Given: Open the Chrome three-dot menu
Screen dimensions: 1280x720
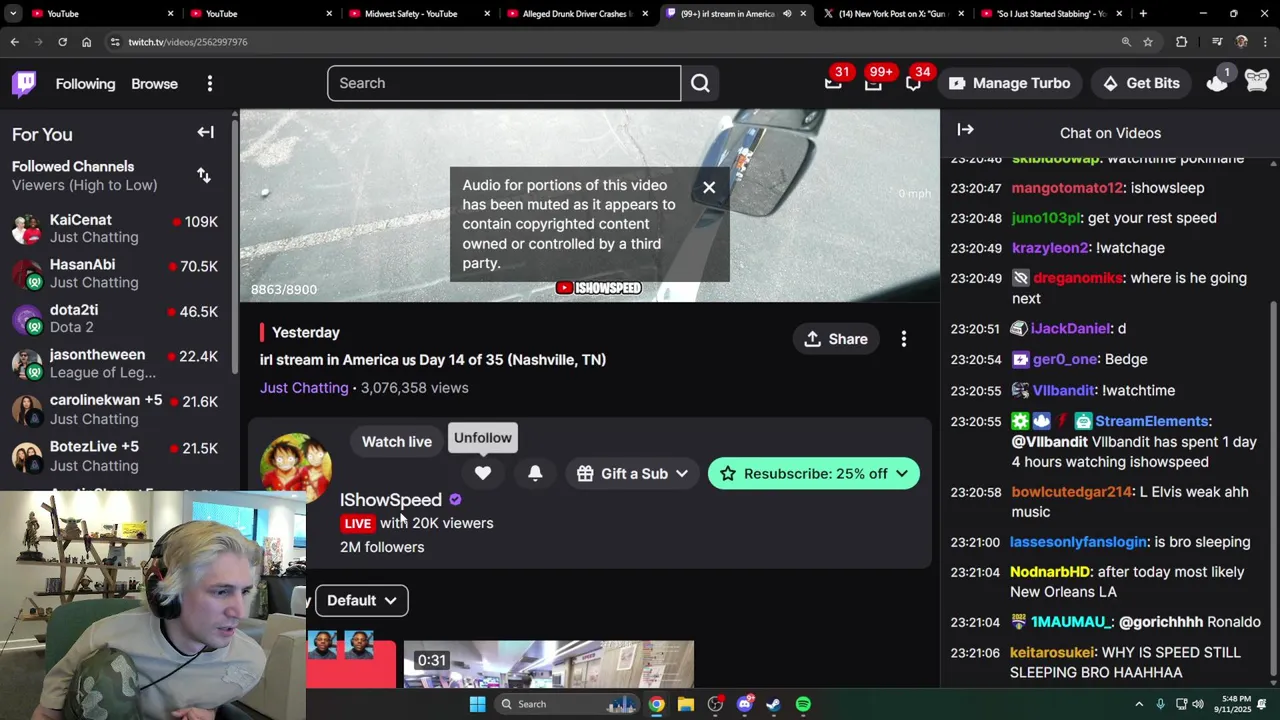Looking at the screenshot, I should tap(1266, 42).
